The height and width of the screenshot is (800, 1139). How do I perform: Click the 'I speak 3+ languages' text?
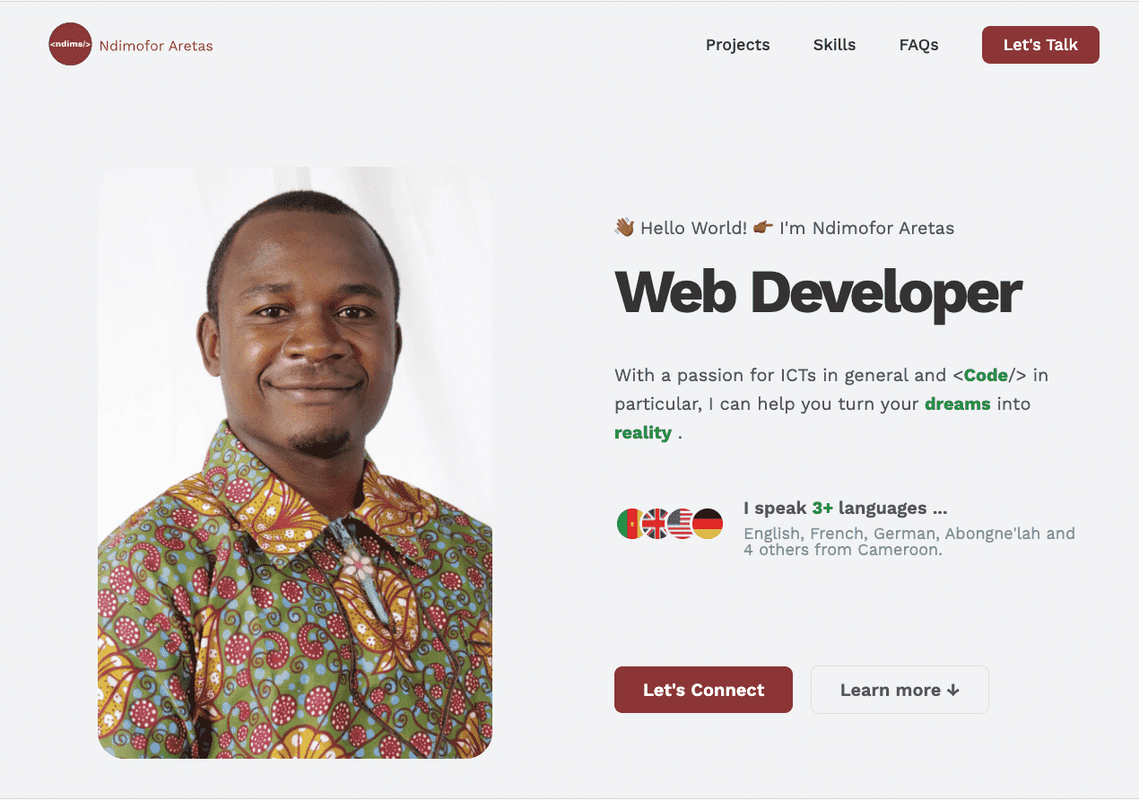point(845,508)
